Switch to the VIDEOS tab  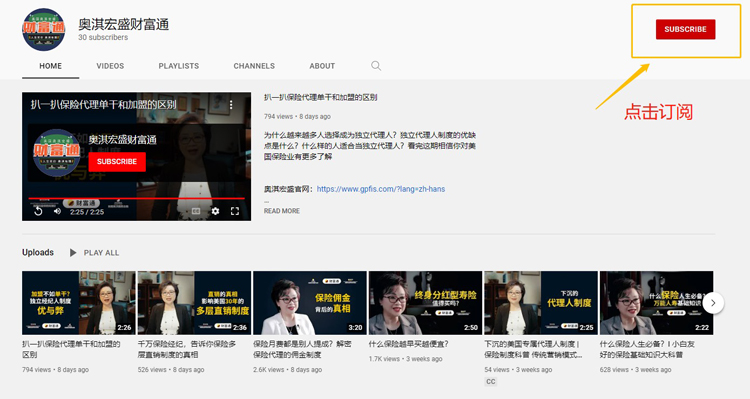(x=110, y=66)
